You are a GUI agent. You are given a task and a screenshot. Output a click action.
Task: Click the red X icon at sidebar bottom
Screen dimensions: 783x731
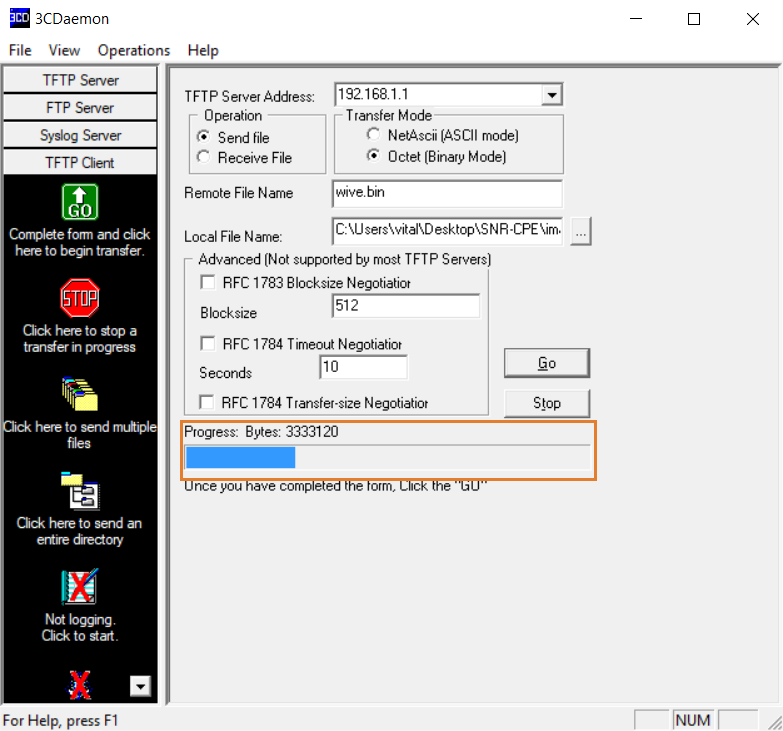tap(80, 684)
